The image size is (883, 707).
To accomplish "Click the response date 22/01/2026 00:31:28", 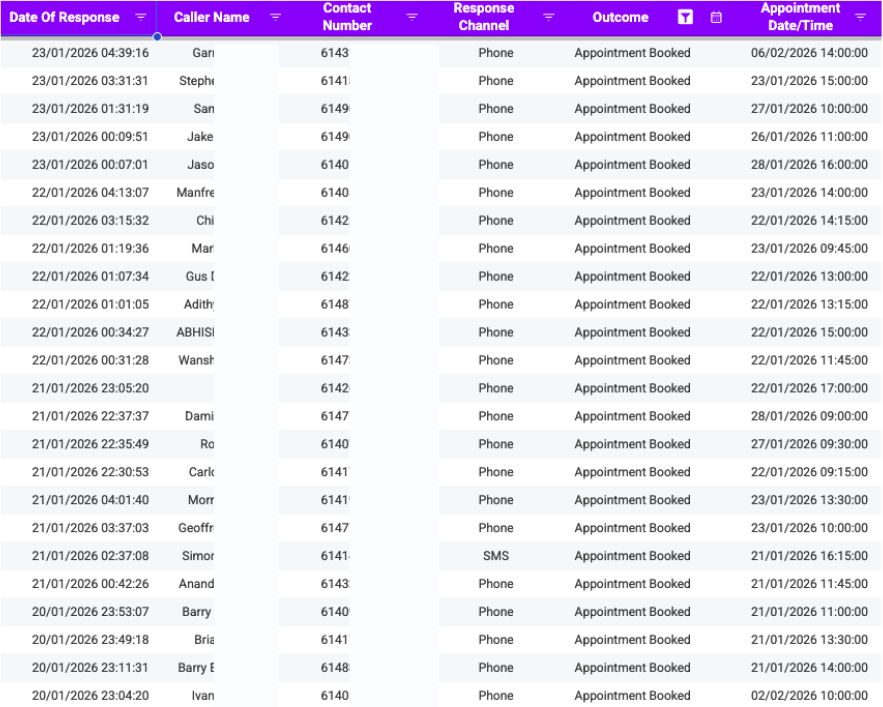I will (90, 361).
